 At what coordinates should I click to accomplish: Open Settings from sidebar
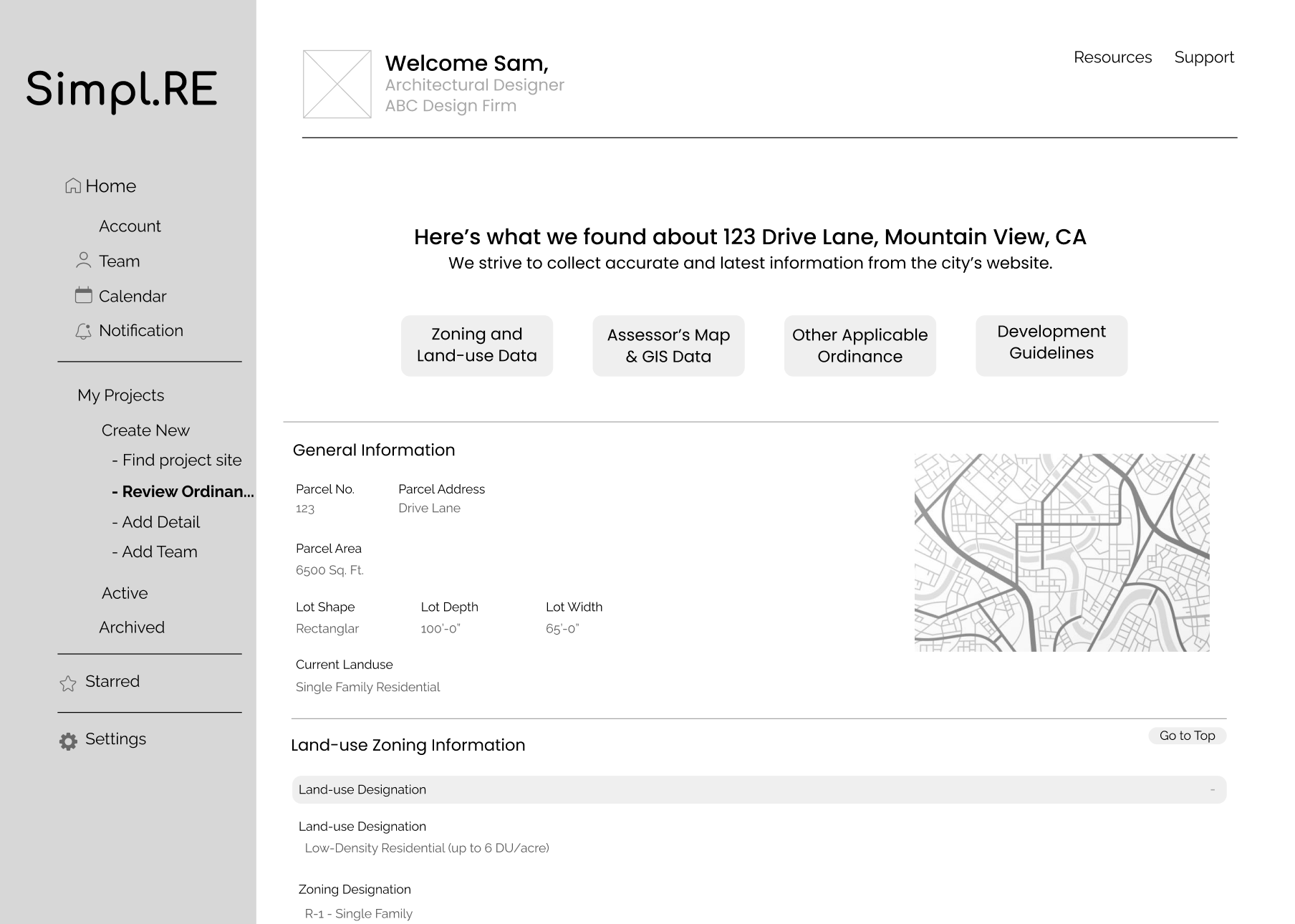(x=115, y=739)
